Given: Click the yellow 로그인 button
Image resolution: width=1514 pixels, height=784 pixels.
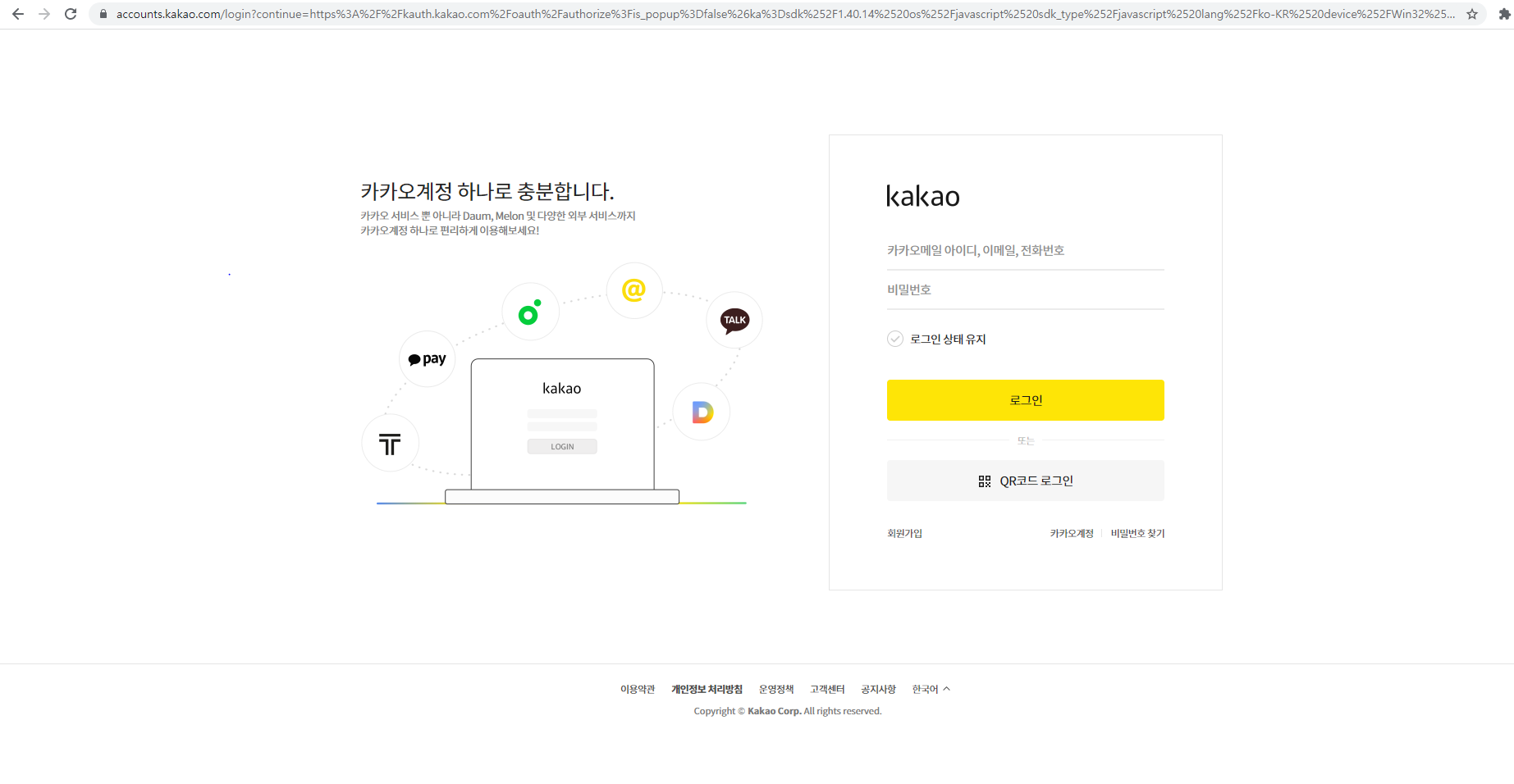Looking at the screenshot, I should coord(1026,400).
